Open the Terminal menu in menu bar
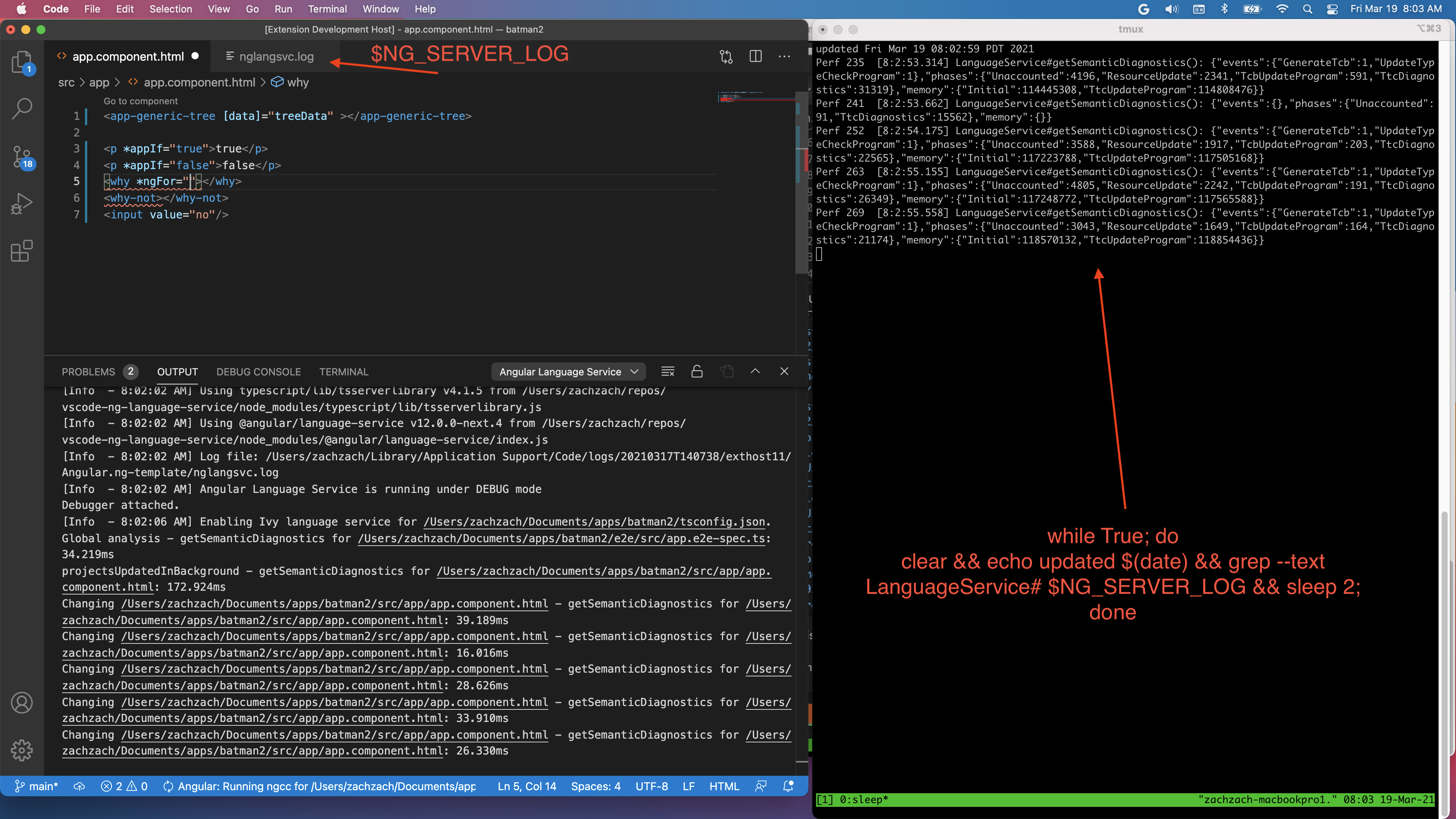Screen dimensions: 1456x819 [x=327, y=9]
